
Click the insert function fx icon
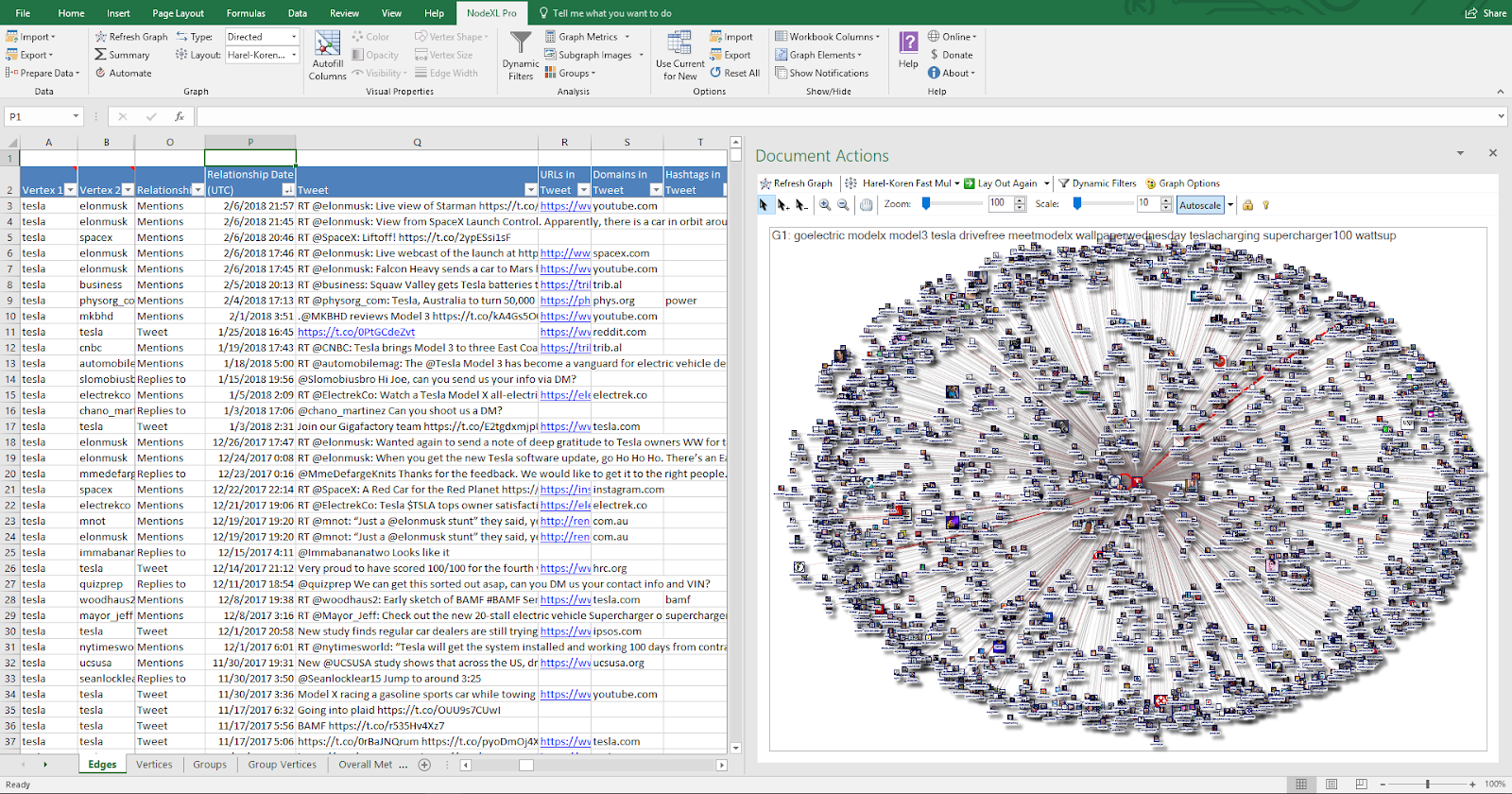[x=179, y=116]
